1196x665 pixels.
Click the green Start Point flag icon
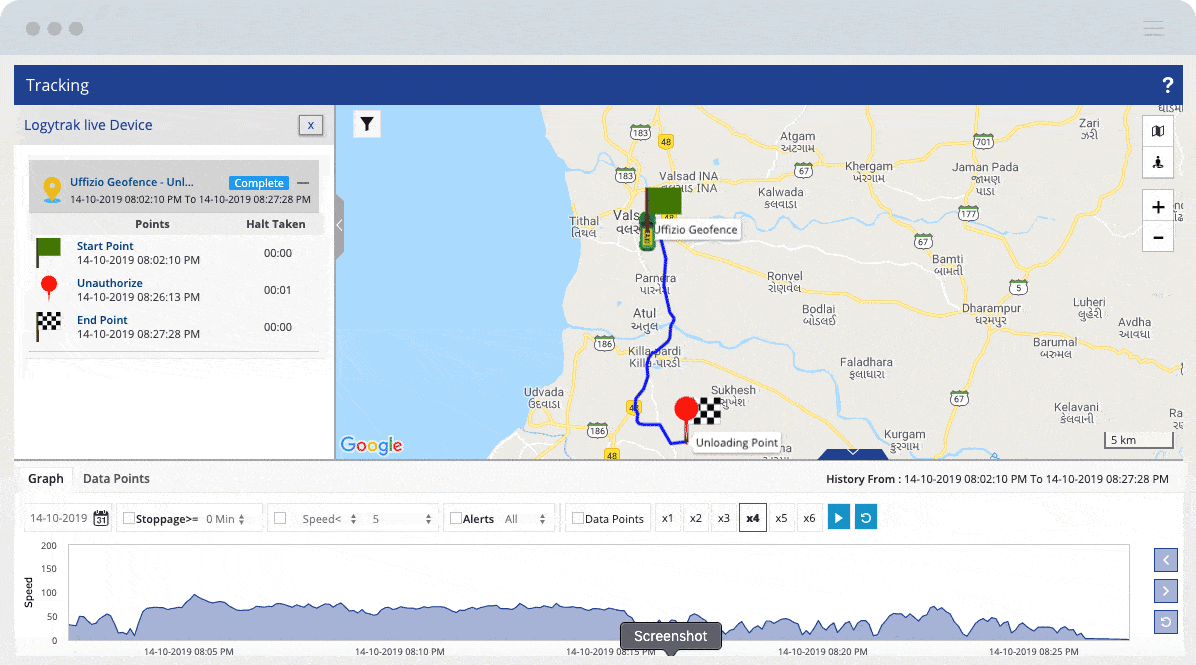pyautogui.click(x=48, y=252)
